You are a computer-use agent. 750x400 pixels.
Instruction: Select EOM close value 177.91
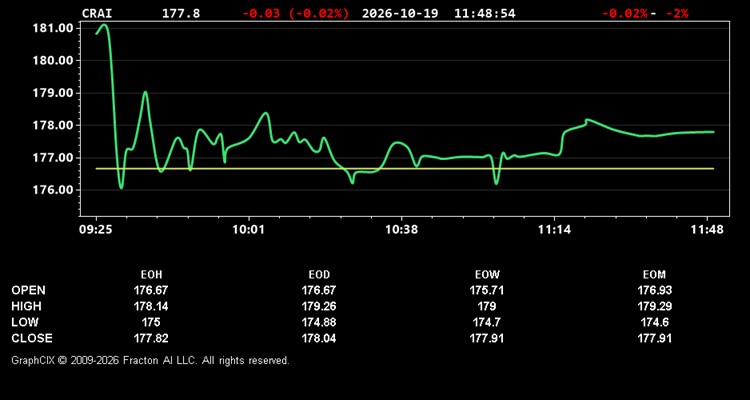tap(654, 338)
